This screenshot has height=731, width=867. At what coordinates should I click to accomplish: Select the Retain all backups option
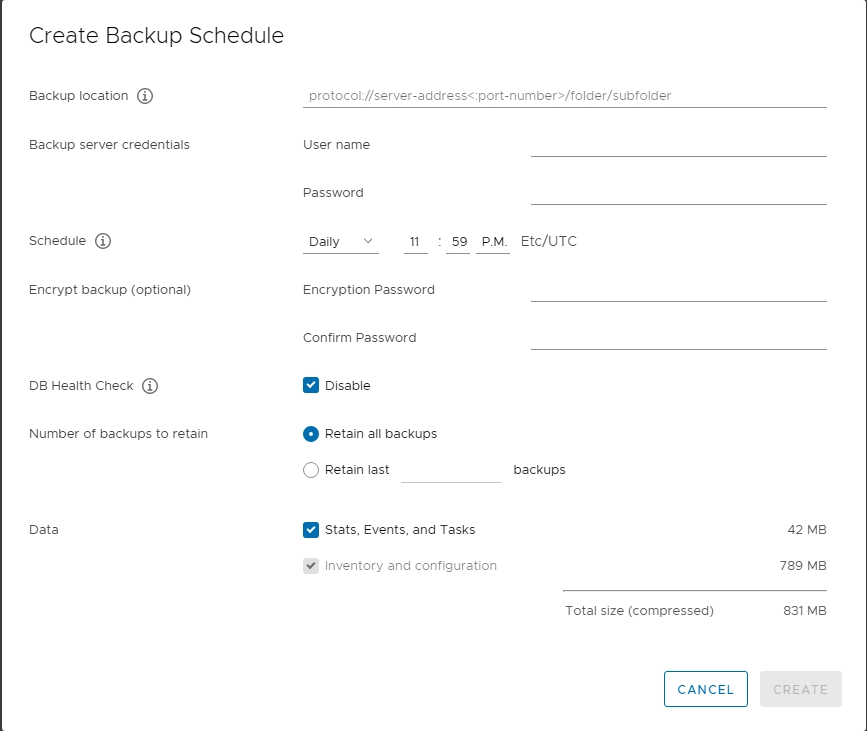(311, 434)
